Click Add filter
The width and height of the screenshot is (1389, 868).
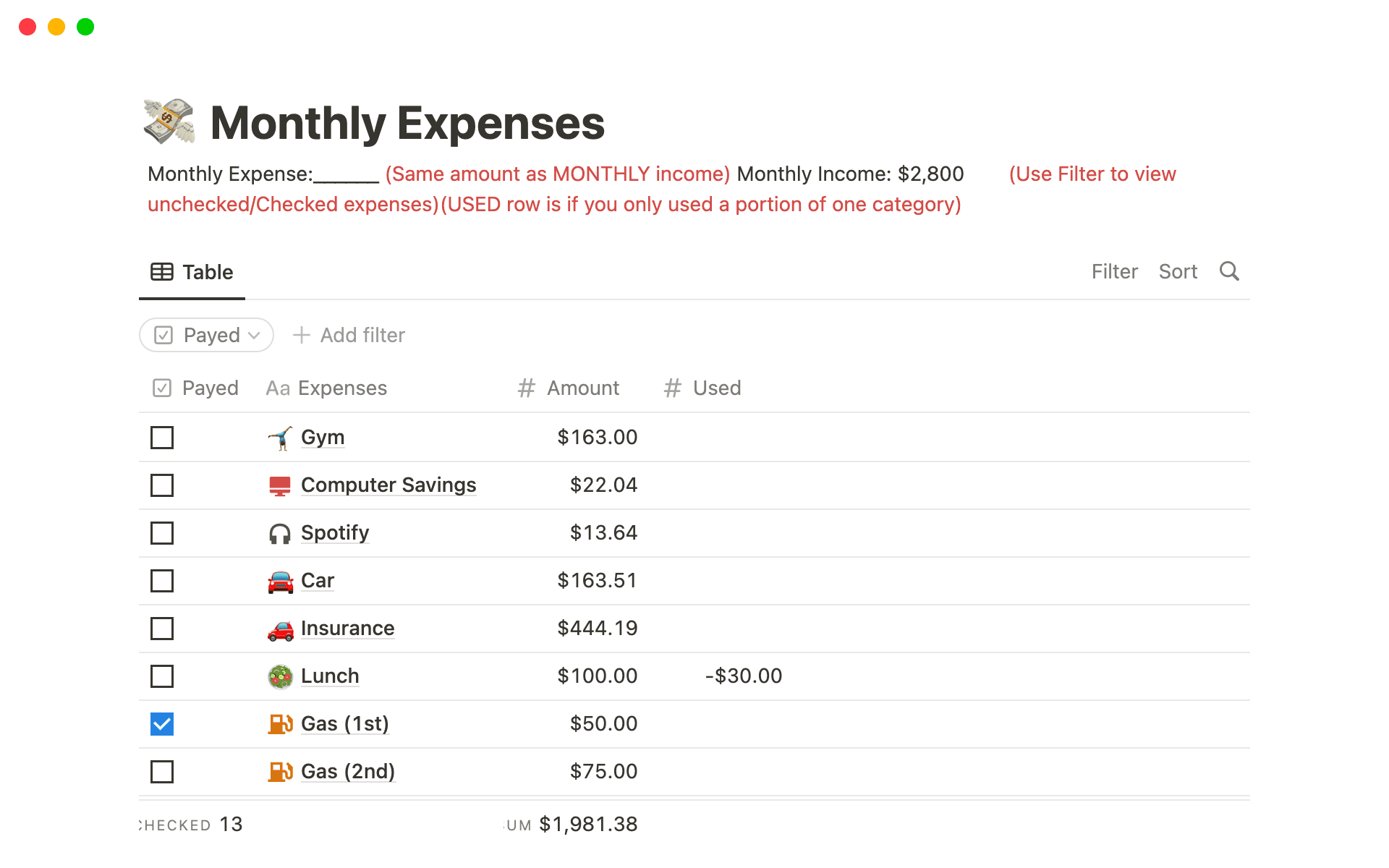(349, 335)
